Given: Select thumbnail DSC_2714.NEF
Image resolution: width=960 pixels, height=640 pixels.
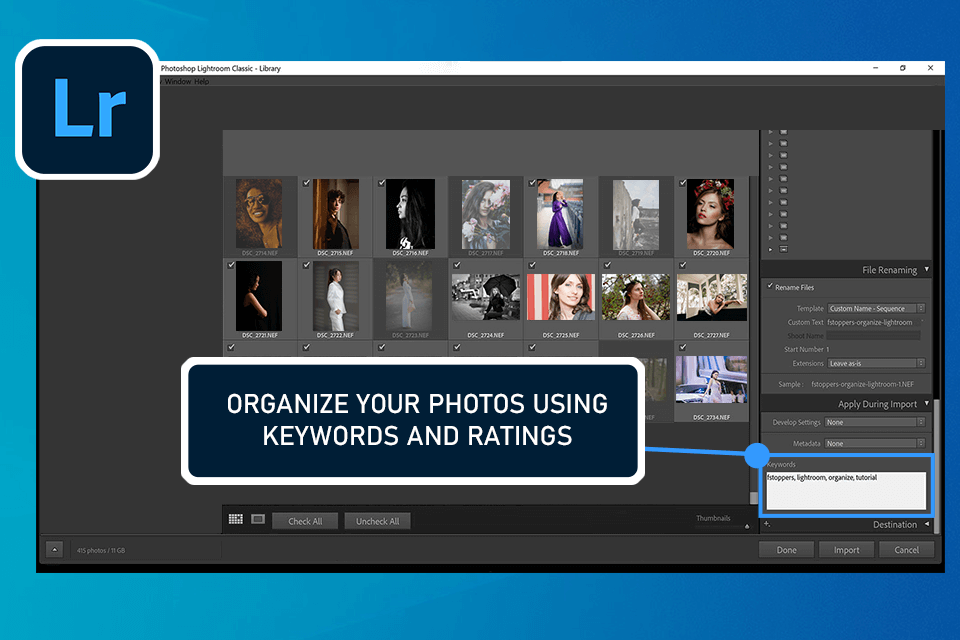Looking at the screenshot, I should coord(260,214).
